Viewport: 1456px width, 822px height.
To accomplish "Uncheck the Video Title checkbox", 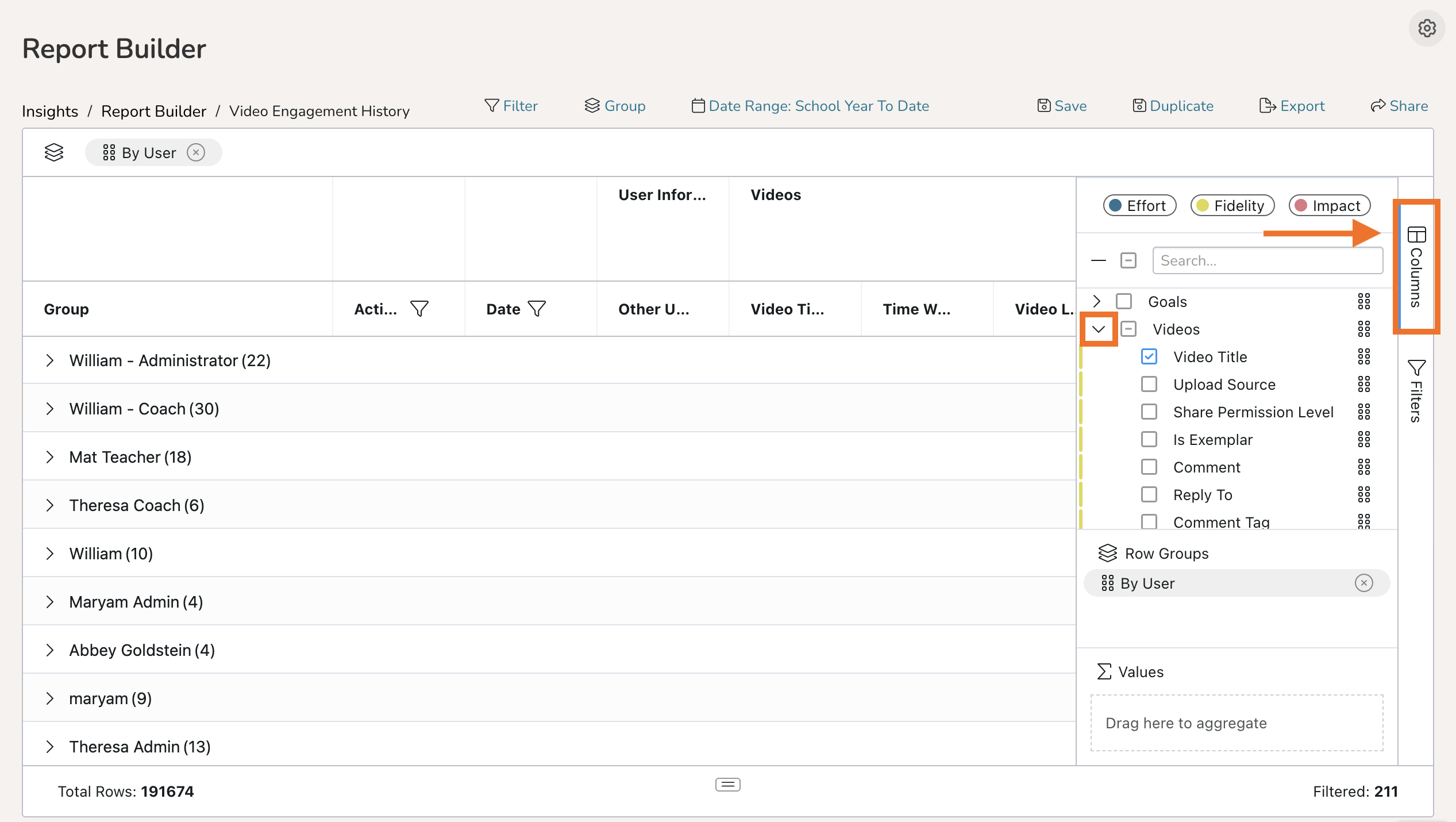I will pyautogui.click(x=1149, y=357).
